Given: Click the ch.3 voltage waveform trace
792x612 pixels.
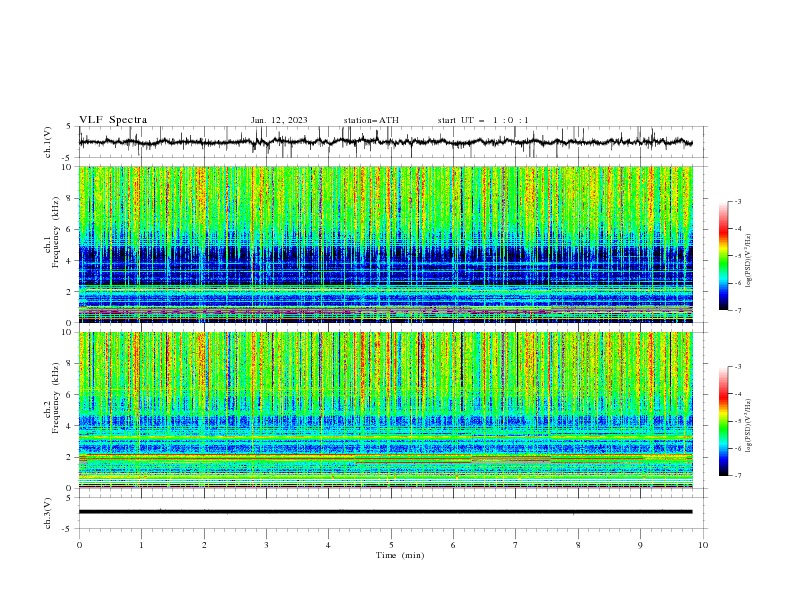Looking at the screenshot, I should coord(385,512).
